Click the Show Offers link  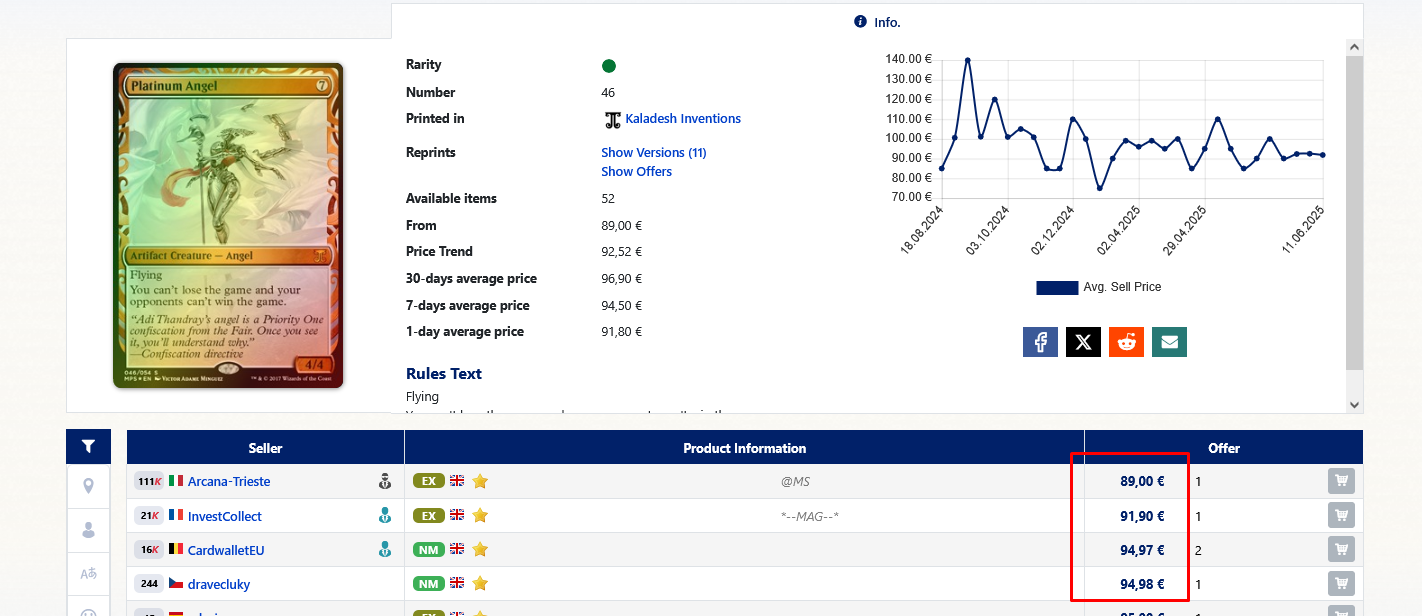pos(636,172)
